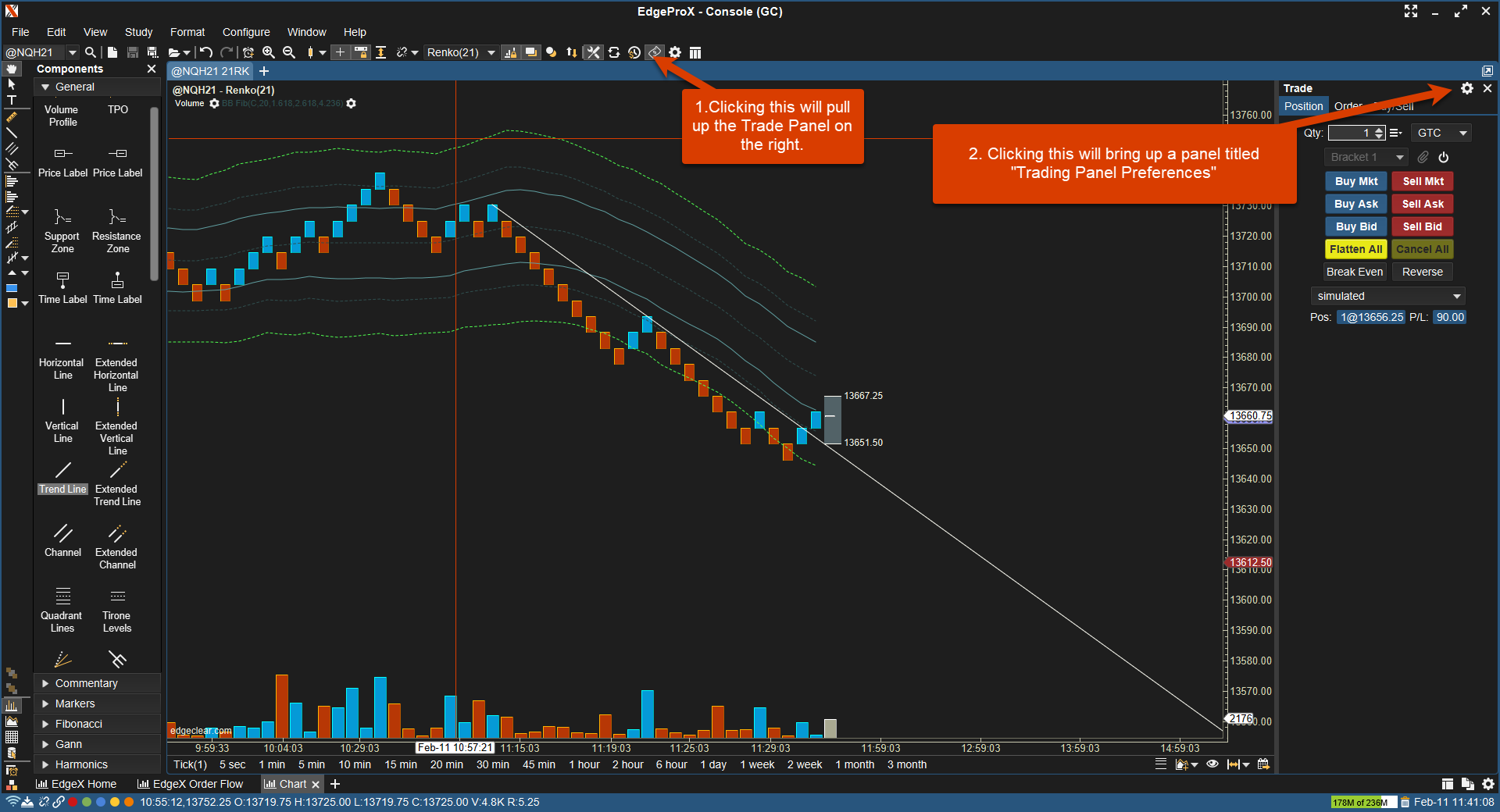
Task: Toggle the bracket power button
Action: pyautogui.click(x=1444, y=157)
